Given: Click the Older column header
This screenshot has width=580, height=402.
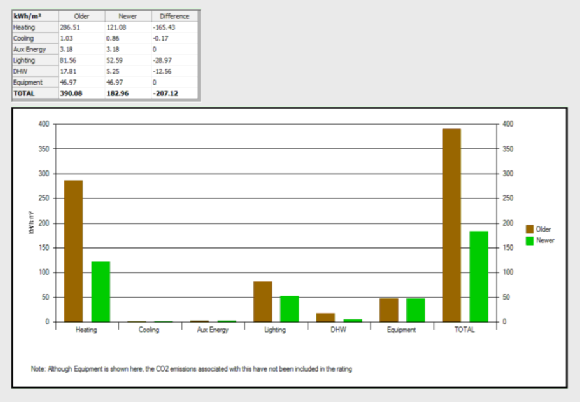Looking at the screenshot, I should (x=81, y=16).
